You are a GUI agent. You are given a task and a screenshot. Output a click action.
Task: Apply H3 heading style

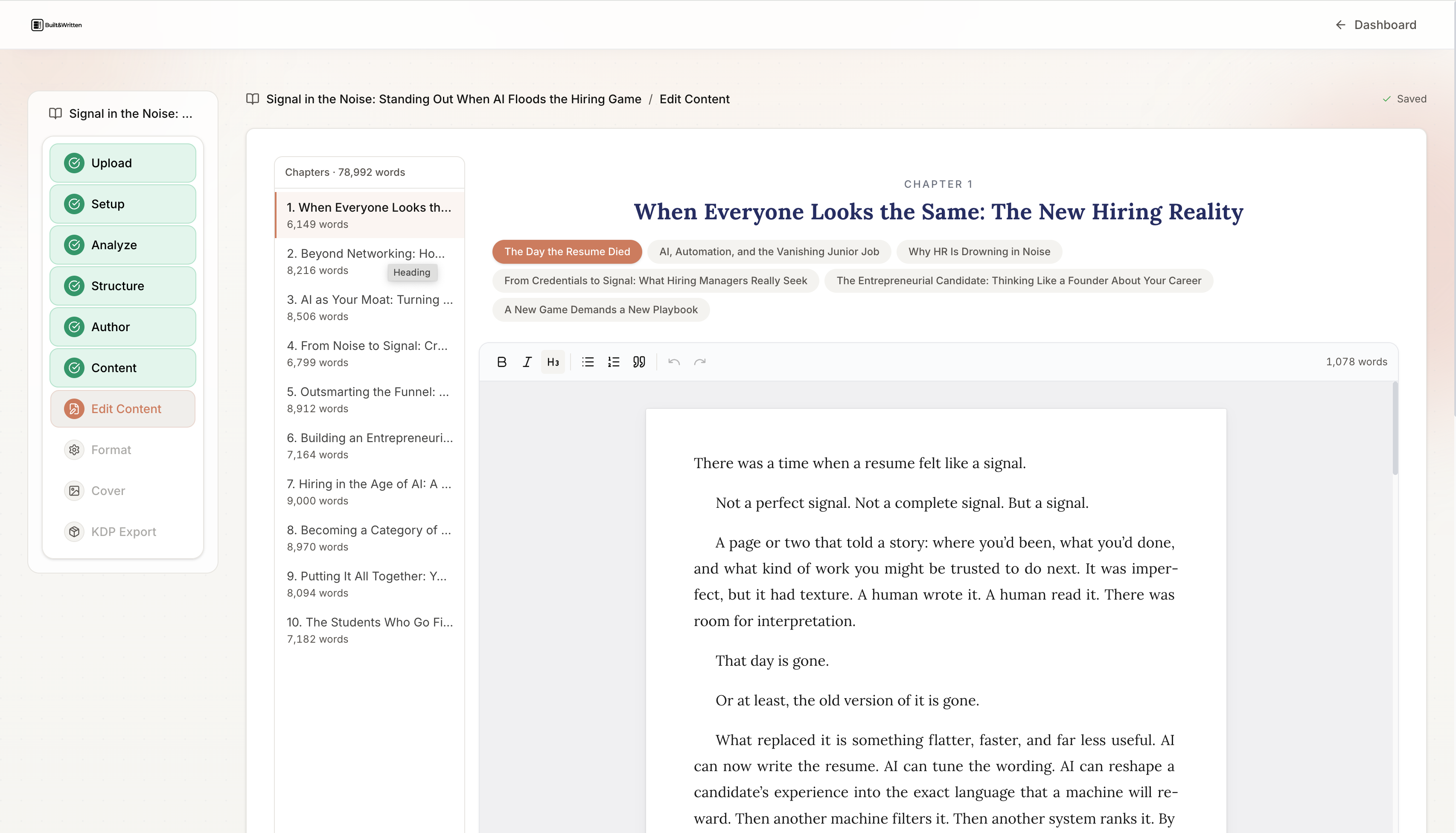[x=553, y=361]
